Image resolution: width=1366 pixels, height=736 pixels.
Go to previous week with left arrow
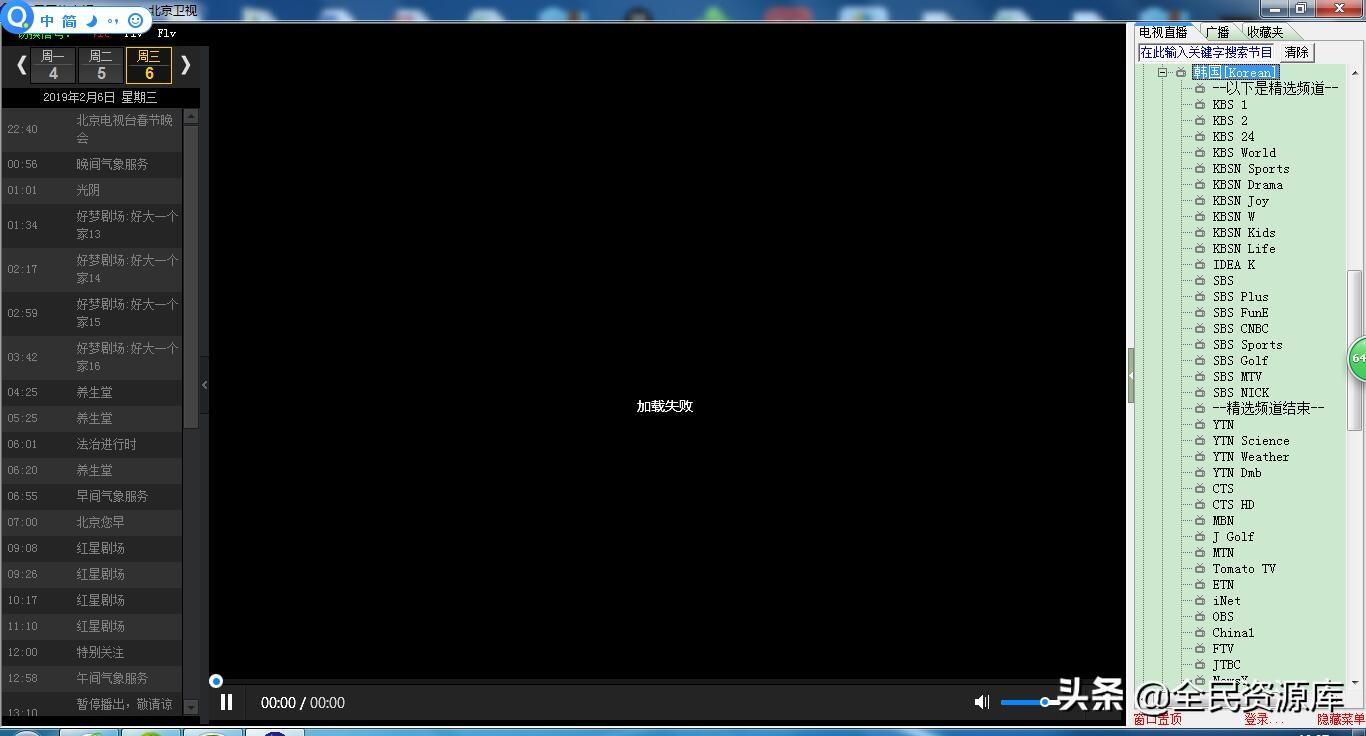click(x=21, y=66)
